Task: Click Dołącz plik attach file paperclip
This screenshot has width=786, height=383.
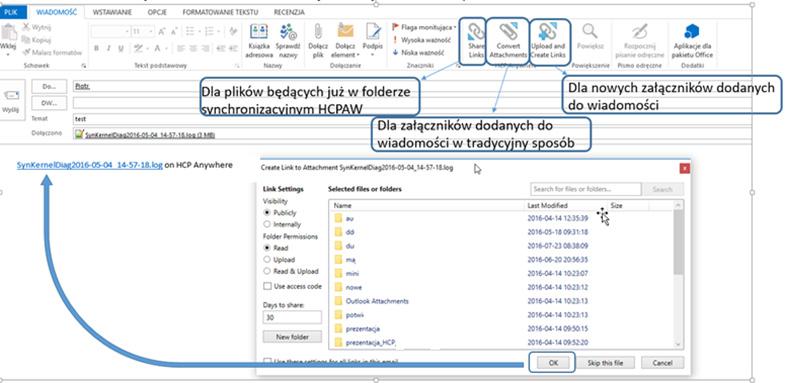Action: pos(318,32)
